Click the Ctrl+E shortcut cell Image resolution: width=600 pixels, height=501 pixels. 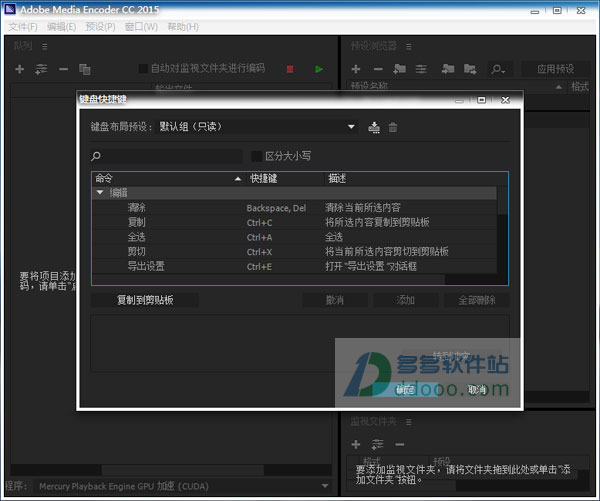coord(259,266)
